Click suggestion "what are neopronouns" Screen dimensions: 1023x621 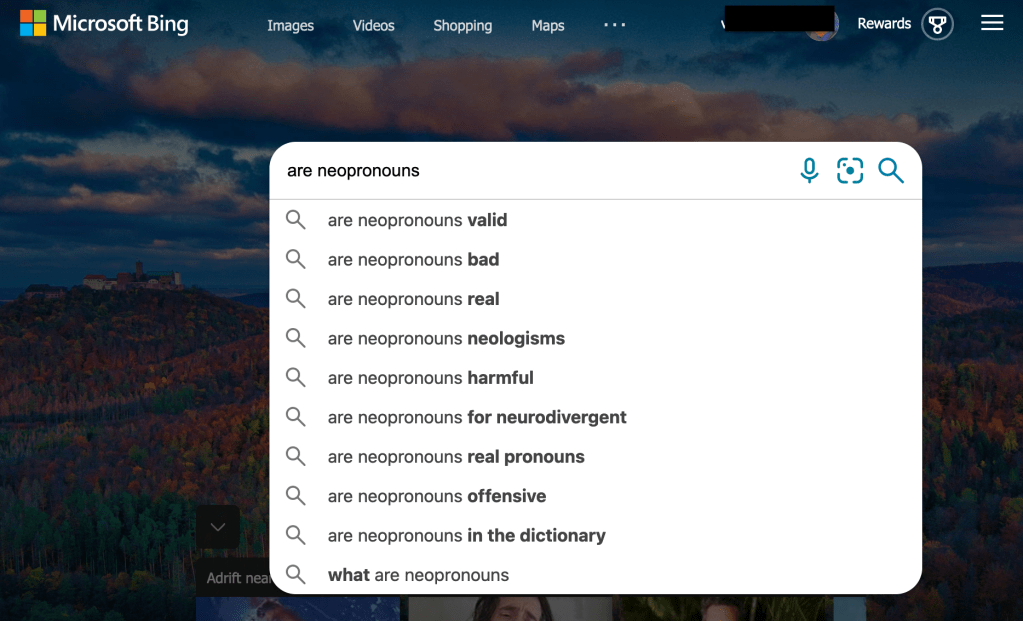pos(418,575)
